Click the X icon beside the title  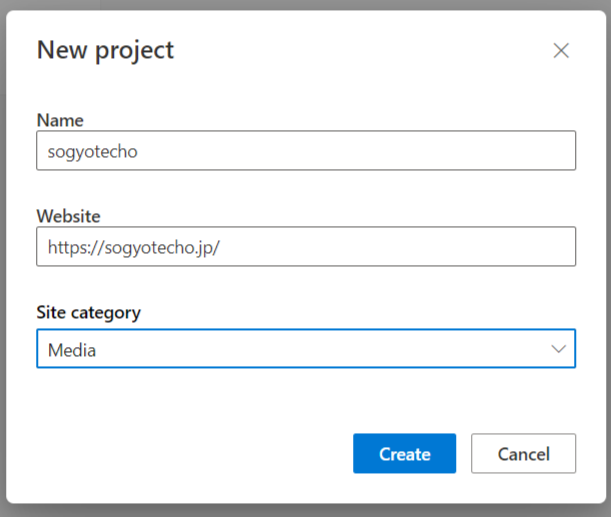(x=561, y=51)
